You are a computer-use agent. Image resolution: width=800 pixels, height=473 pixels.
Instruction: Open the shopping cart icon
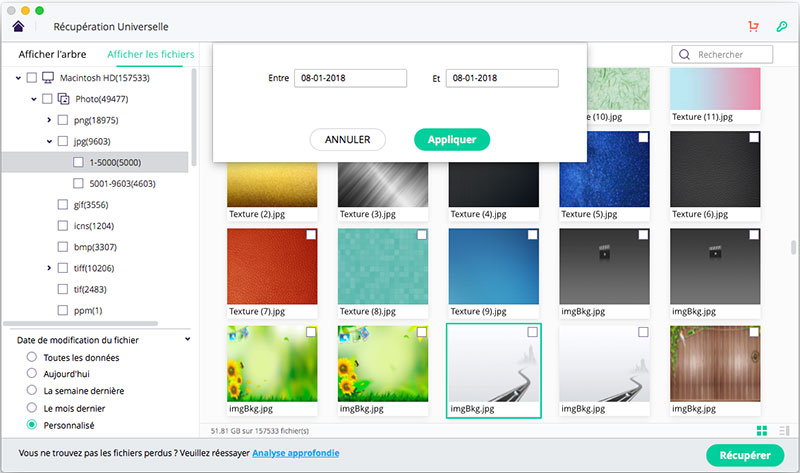pos(753,26)
